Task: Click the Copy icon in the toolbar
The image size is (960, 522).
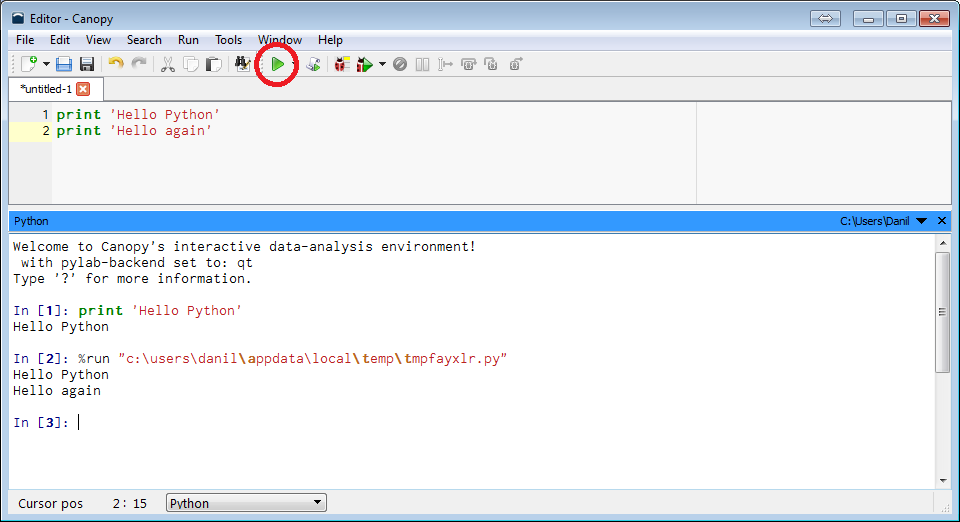Action: 190,64
